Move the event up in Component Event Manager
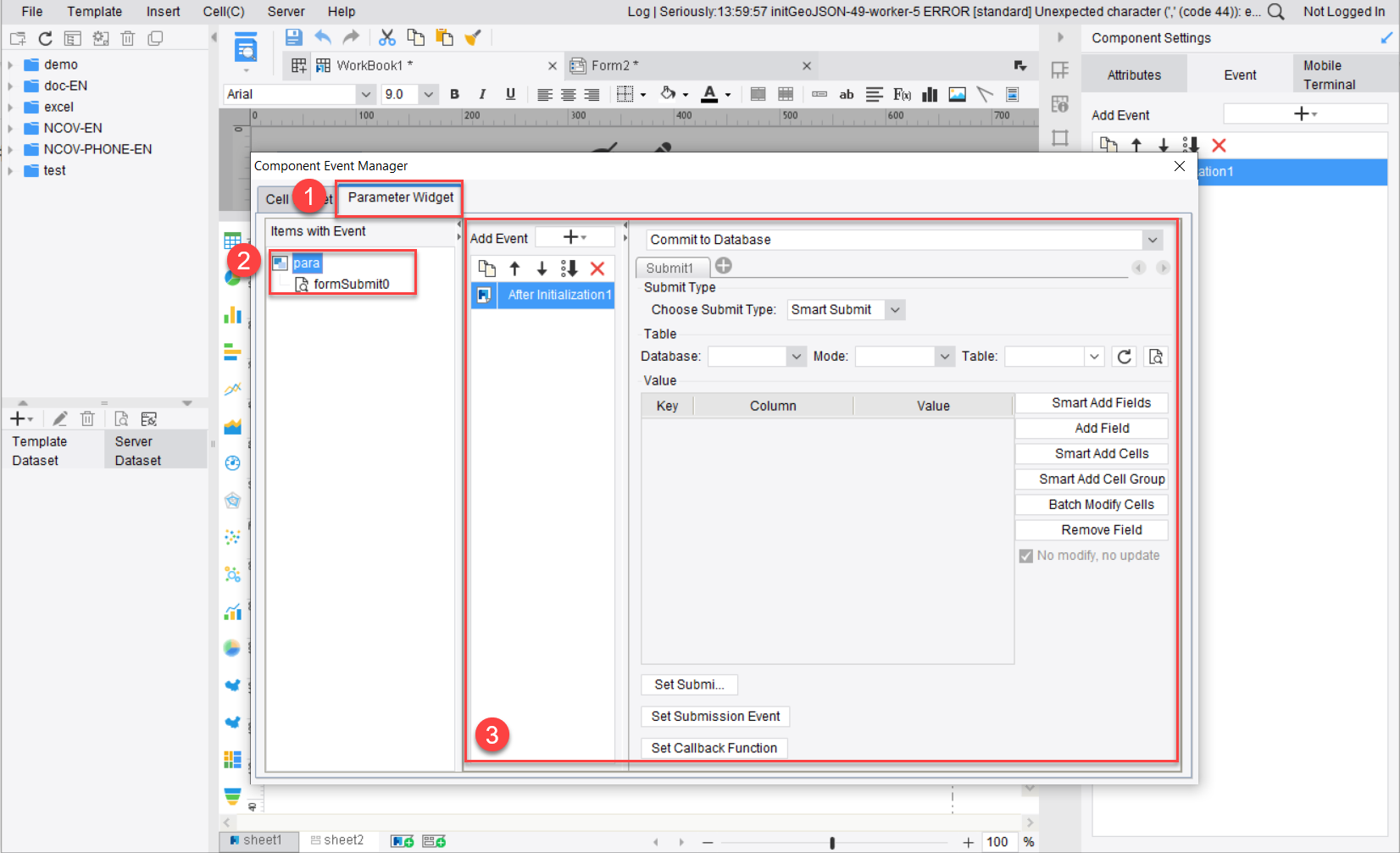 tap(514, 269)
